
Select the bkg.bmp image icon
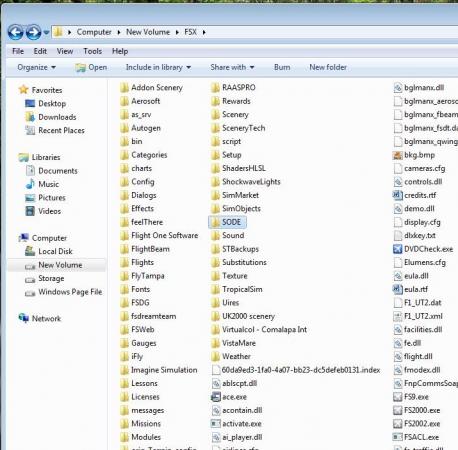click(x=398, y=155)
